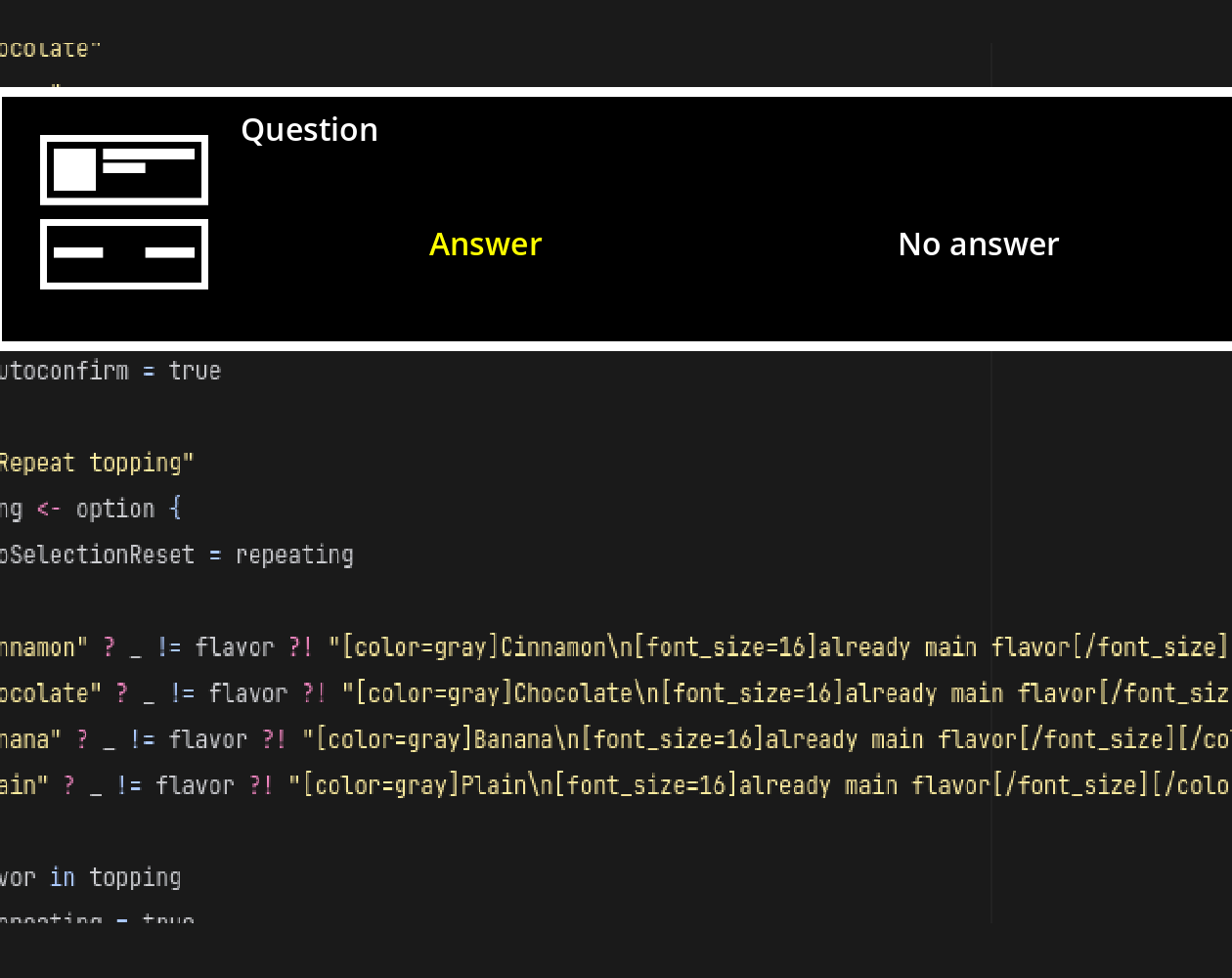Click the topping word after in
1232x978 pixels.
[x=135, y=877]
